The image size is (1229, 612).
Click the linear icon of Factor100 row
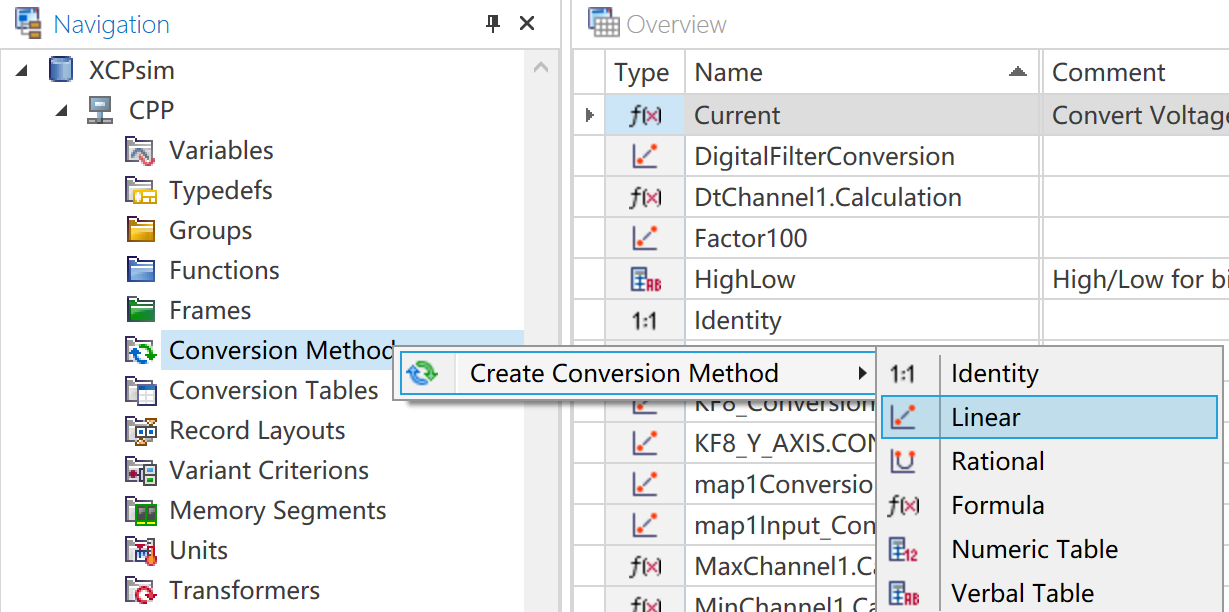(645, 239)
